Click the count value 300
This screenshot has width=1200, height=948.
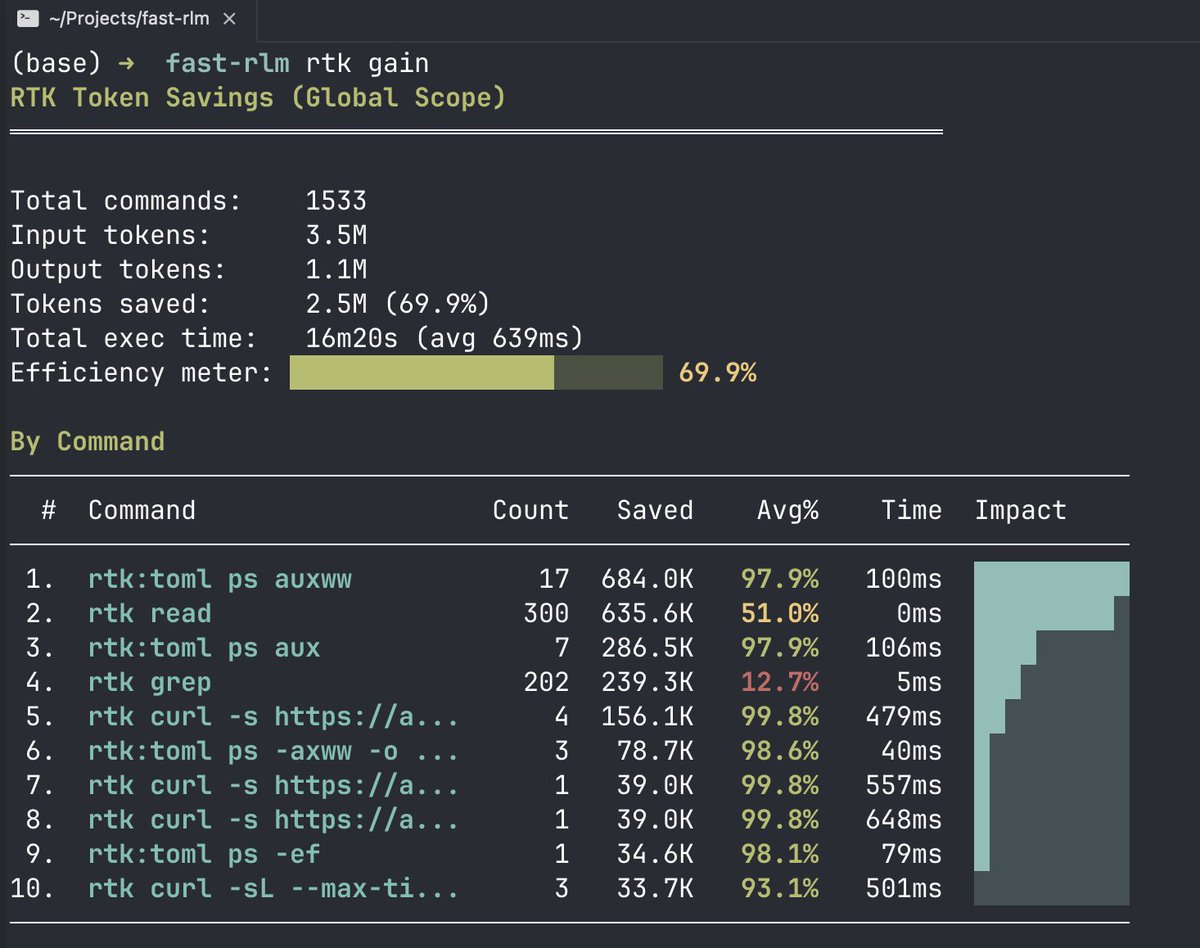point(546,613)
